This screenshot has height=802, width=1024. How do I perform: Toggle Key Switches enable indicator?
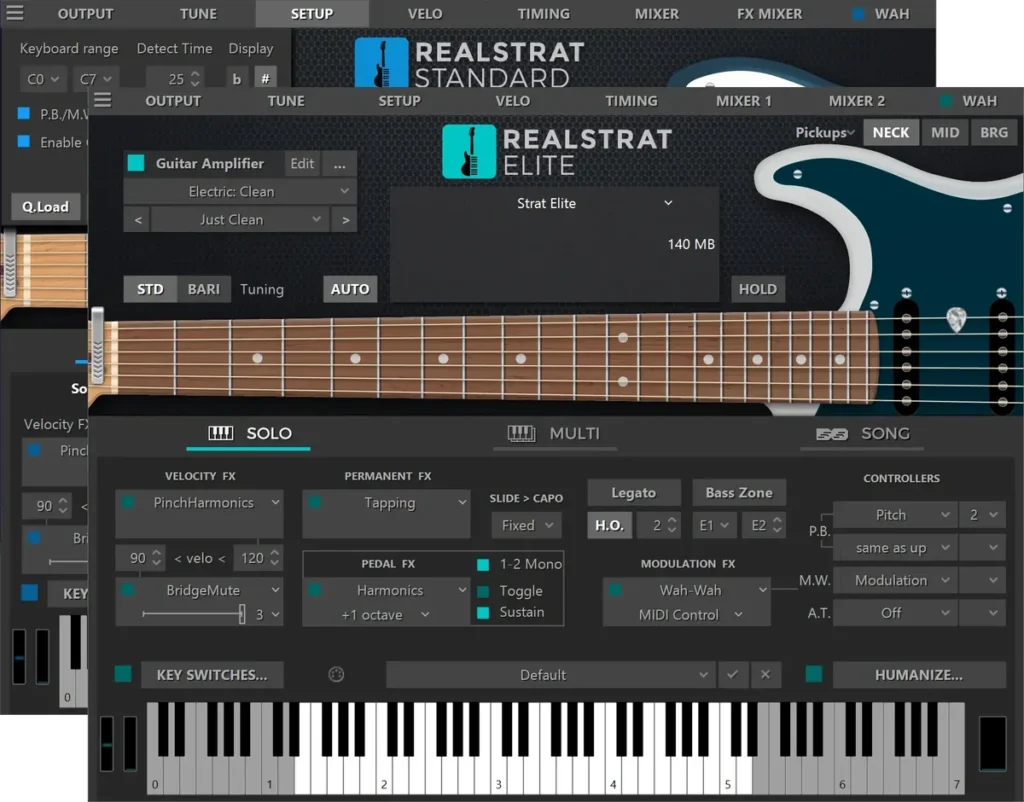tap(123, 674)
